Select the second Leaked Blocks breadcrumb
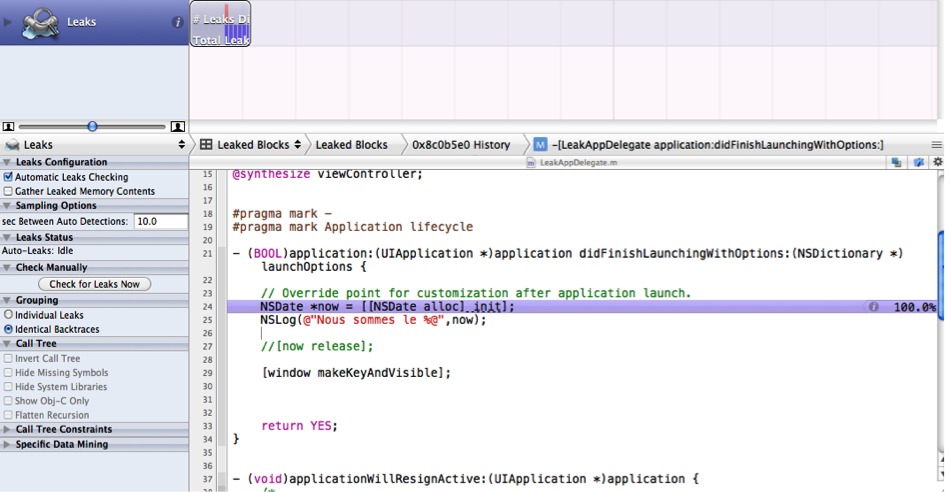 (351, 145)
